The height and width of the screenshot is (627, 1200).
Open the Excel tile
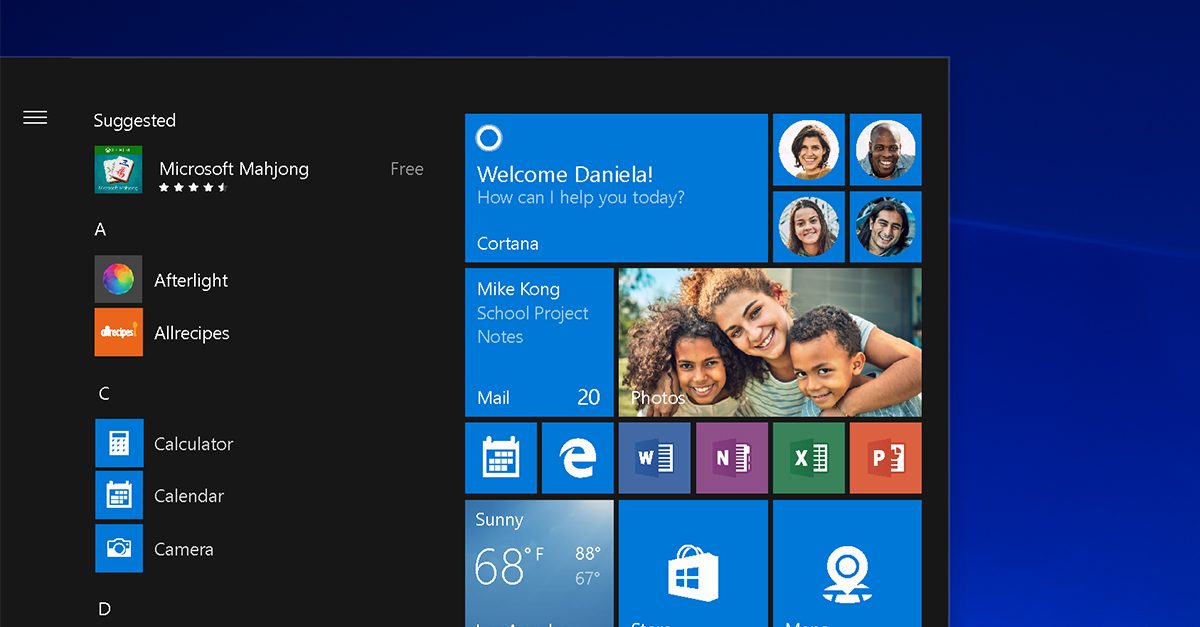pyautogui.click(x=809, y=458)
